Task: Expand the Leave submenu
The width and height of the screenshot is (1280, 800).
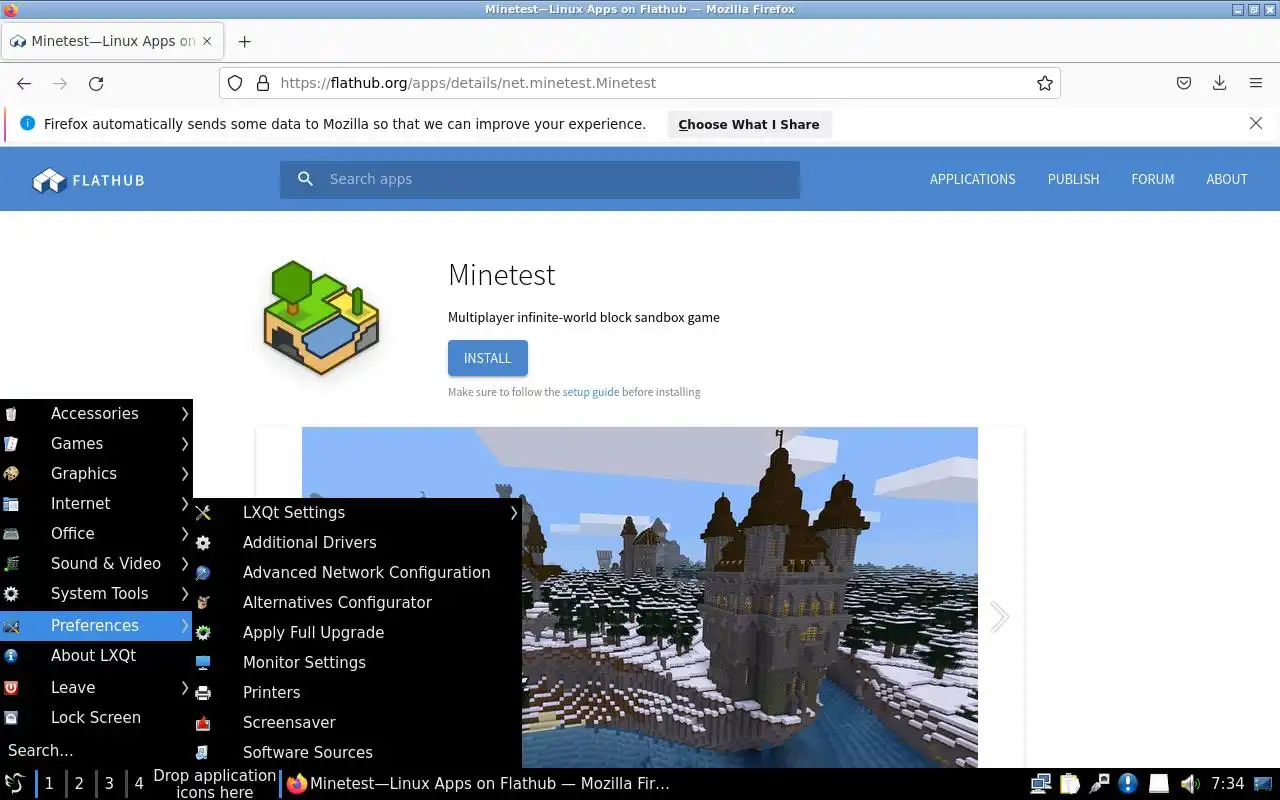Action: (x=96, y=687)
